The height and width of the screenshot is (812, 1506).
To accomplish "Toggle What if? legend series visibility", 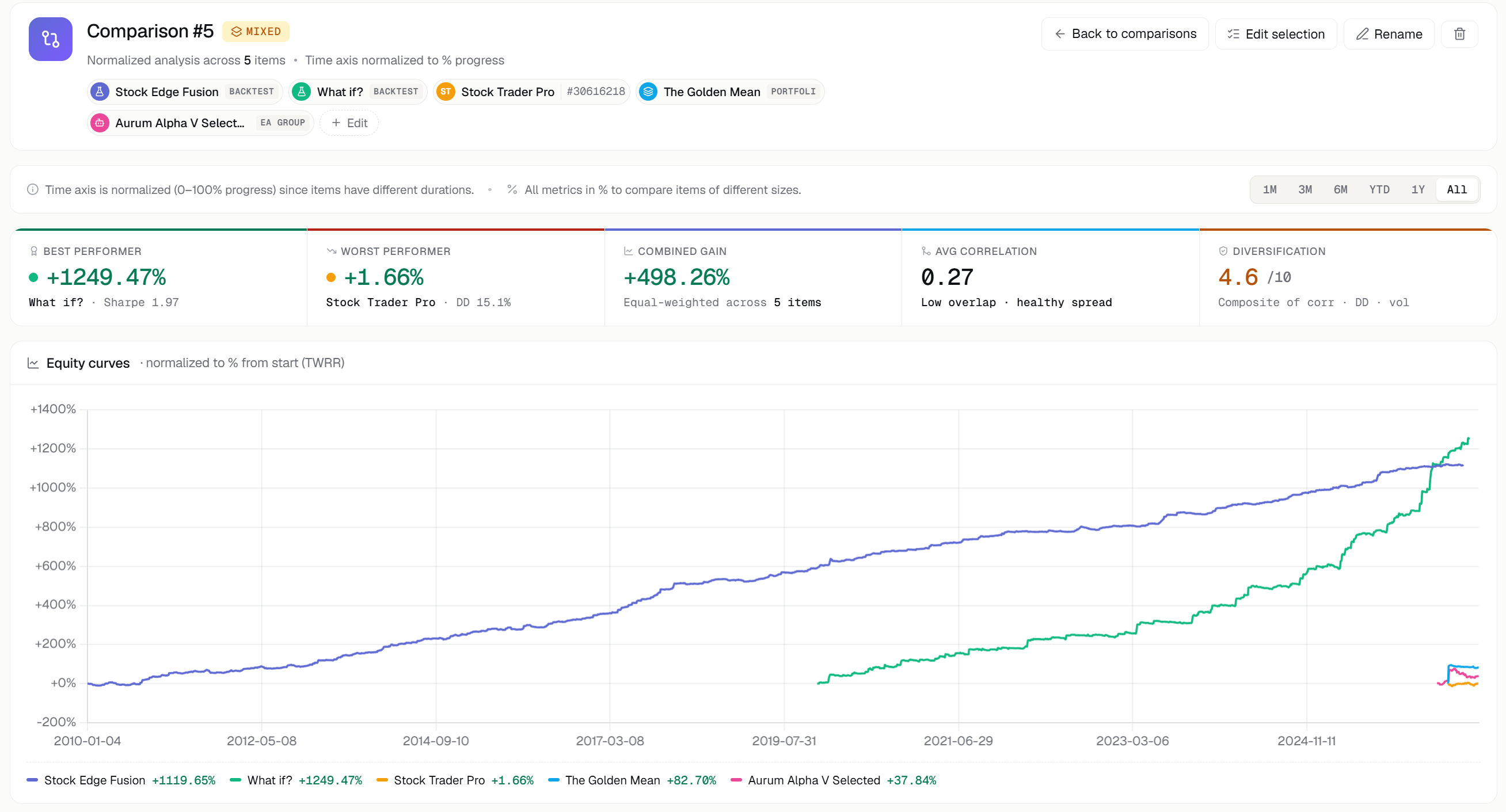I will [x=296, y=780].
